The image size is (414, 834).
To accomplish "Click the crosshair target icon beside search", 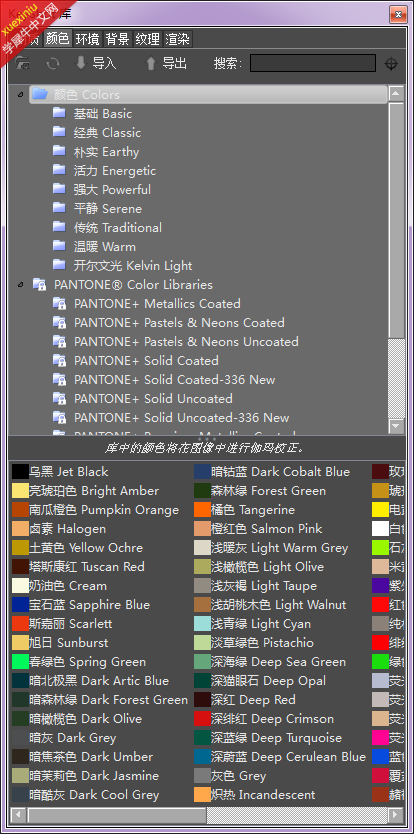I will 391,64.
